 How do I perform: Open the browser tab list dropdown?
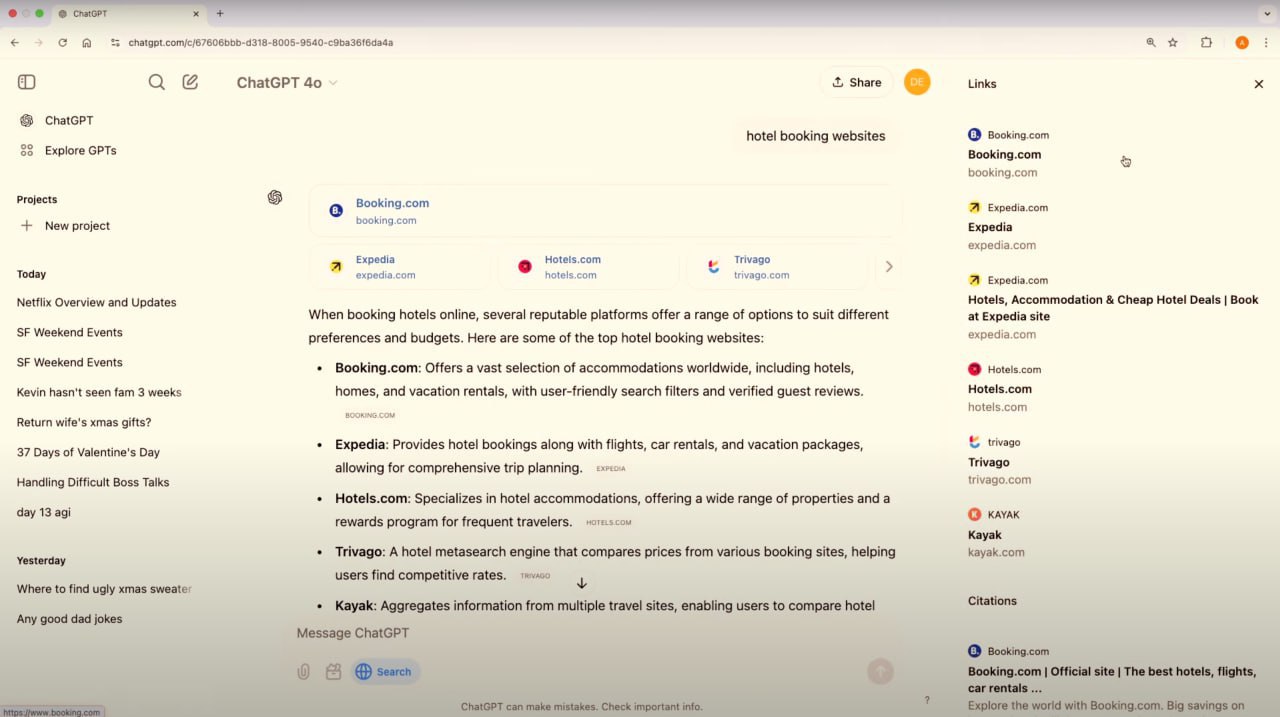point(1267,13)
